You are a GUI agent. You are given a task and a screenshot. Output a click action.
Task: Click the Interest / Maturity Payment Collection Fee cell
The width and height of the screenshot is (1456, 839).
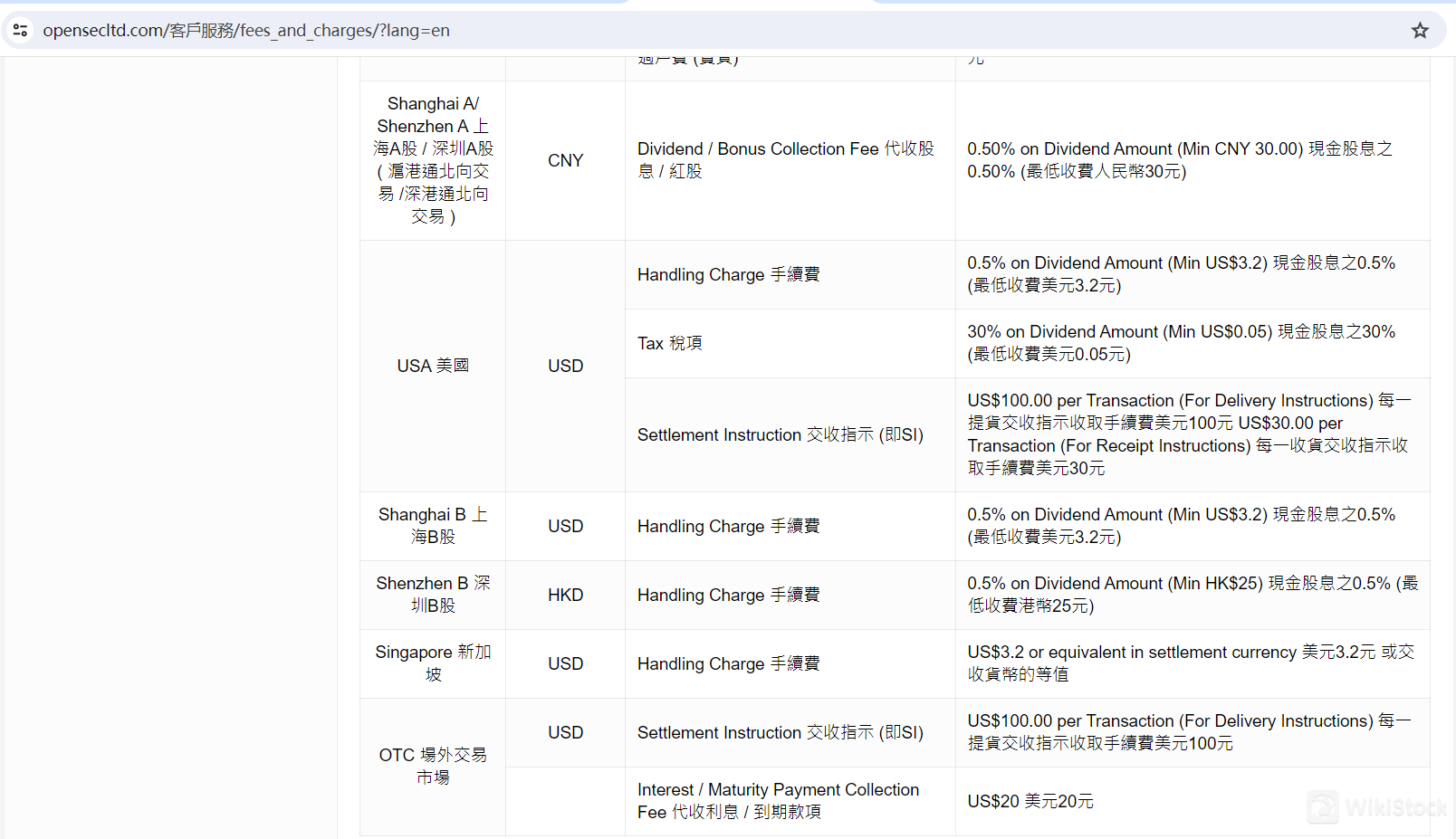point(778,800)
